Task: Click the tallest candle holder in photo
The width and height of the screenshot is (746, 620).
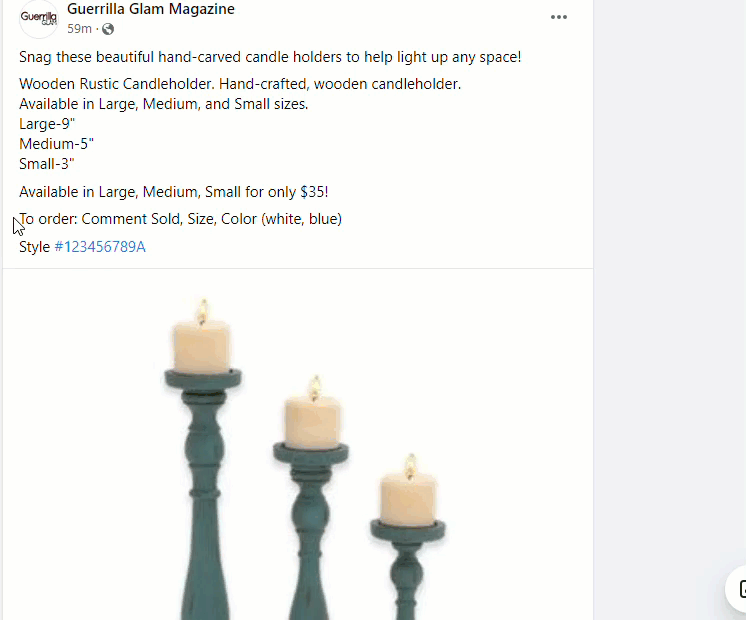Action: pyautogui.click(x=203, y=494)
